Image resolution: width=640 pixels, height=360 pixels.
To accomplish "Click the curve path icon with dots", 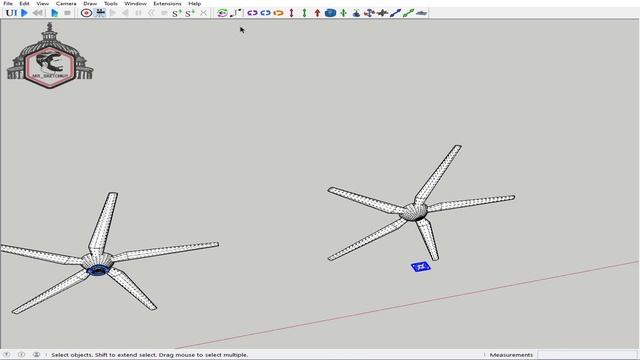I will click(x=236, y=13).
